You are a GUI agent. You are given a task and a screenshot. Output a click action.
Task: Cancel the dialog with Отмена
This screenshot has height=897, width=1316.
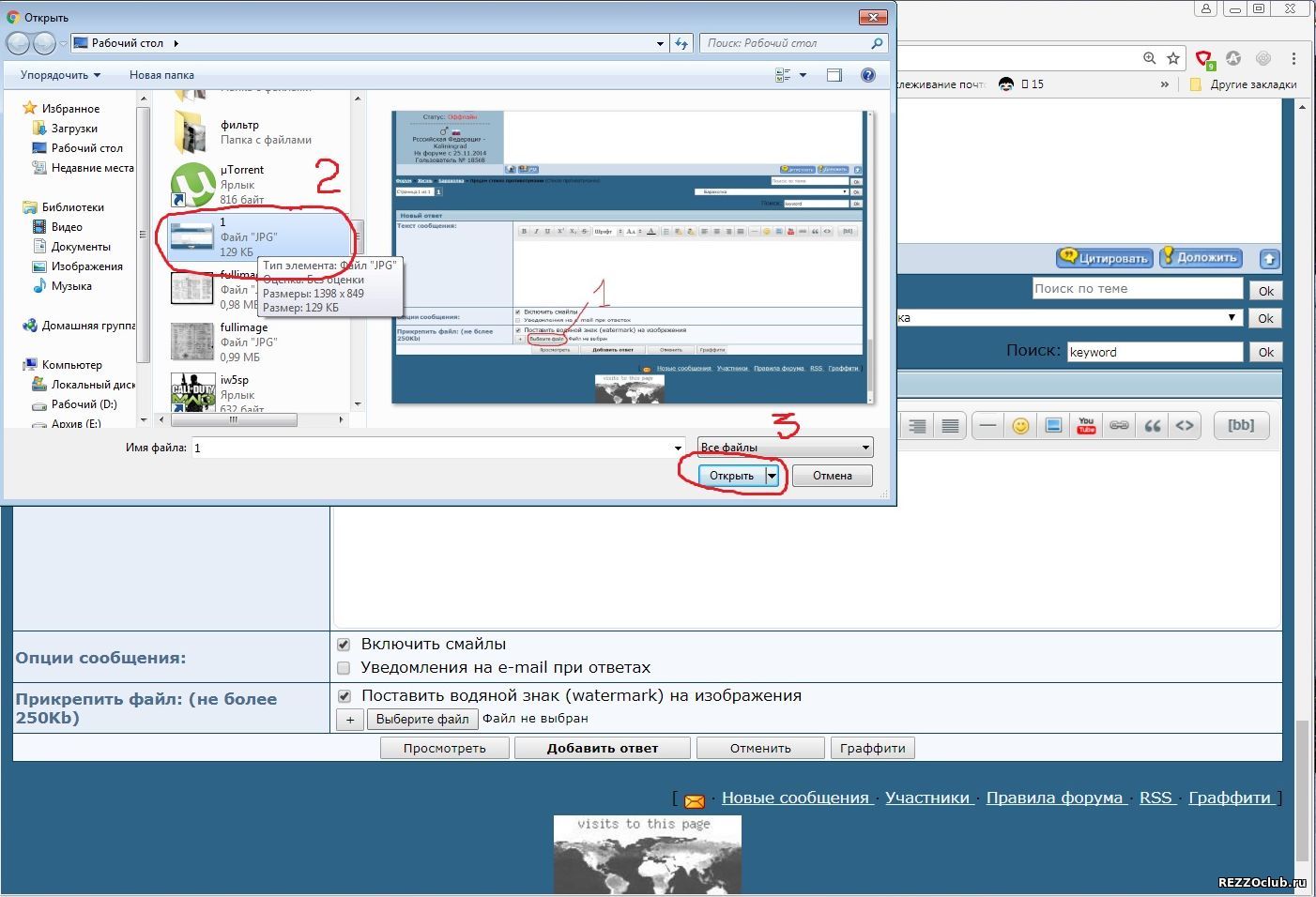pos(833,476)
